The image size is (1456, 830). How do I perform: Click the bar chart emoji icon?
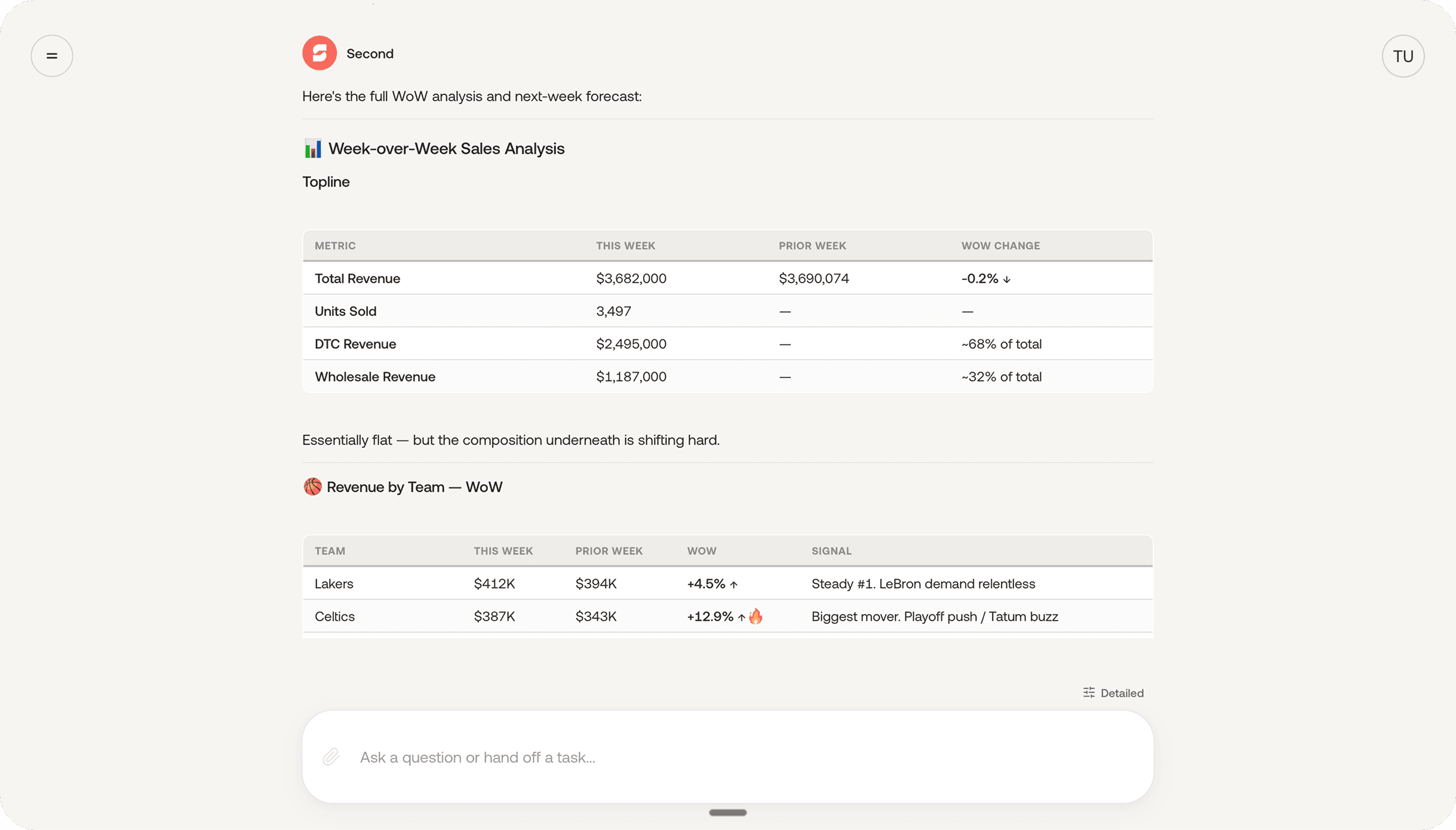(312, 148)
